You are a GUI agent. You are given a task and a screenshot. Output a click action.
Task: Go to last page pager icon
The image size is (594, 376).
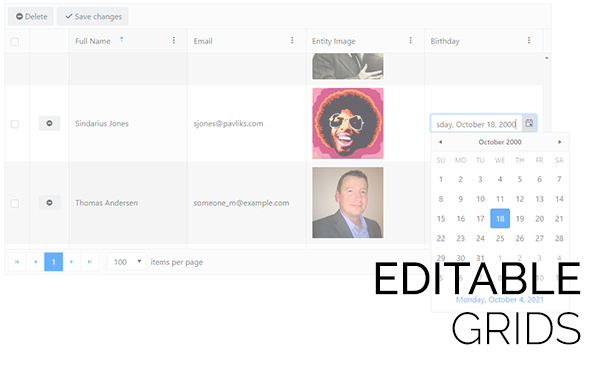click(90, 262)
